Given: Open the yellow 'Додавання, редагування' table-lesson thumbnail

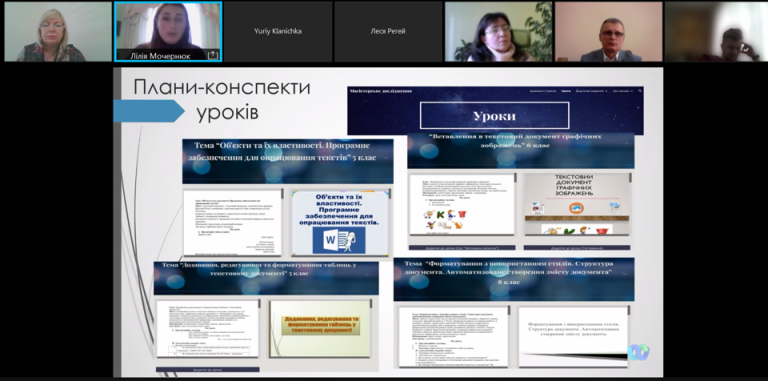Looking at the screenshot, I should tap(321, 328).
